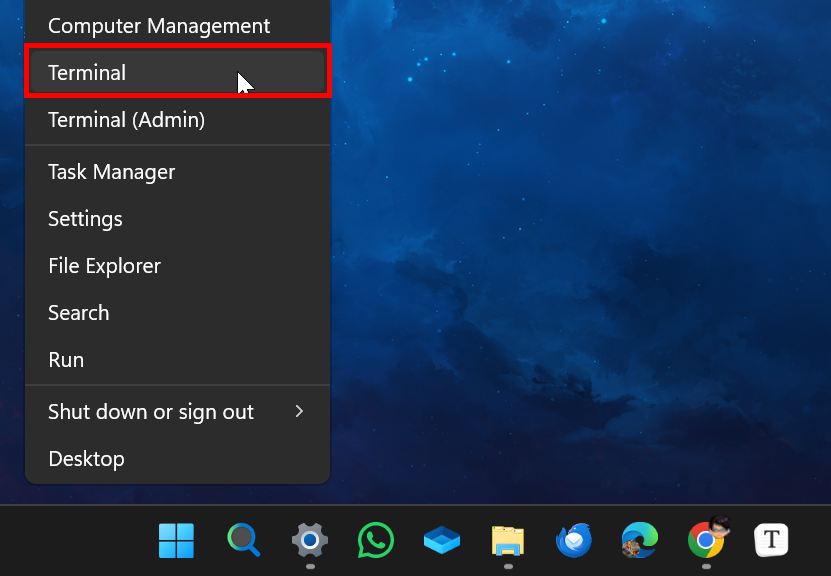Expand Shut down or sign out submenu
Viewport: 831px width, 576px height.
coord(177,412)
